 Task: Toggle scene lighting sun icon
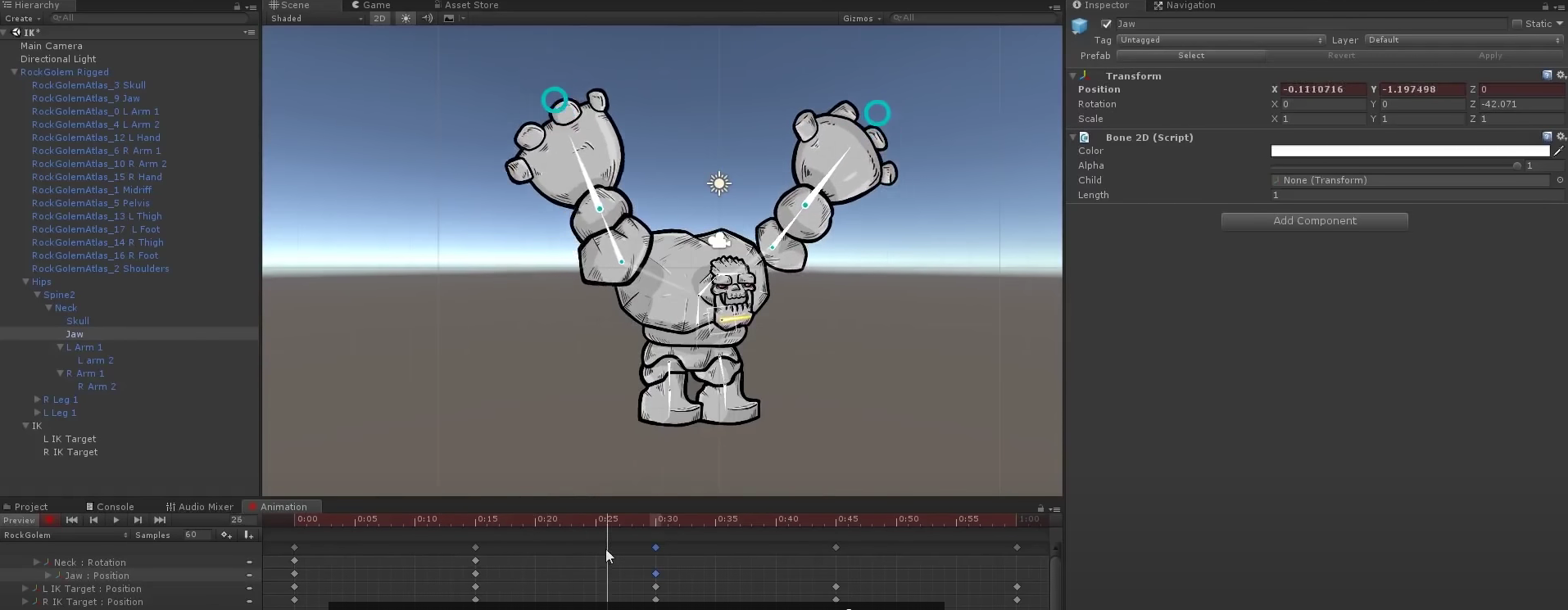(406, 18)
